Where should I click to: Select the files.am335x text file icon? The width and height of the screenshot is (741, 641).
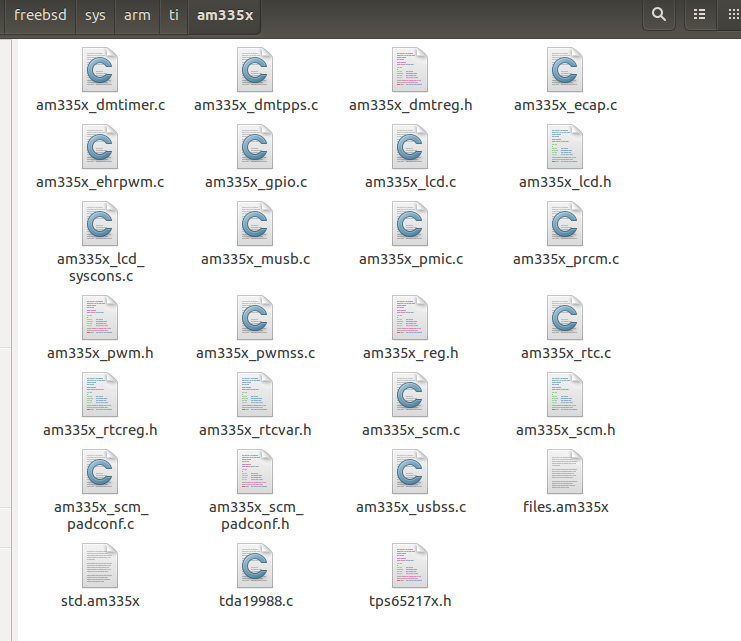[565, 472]
